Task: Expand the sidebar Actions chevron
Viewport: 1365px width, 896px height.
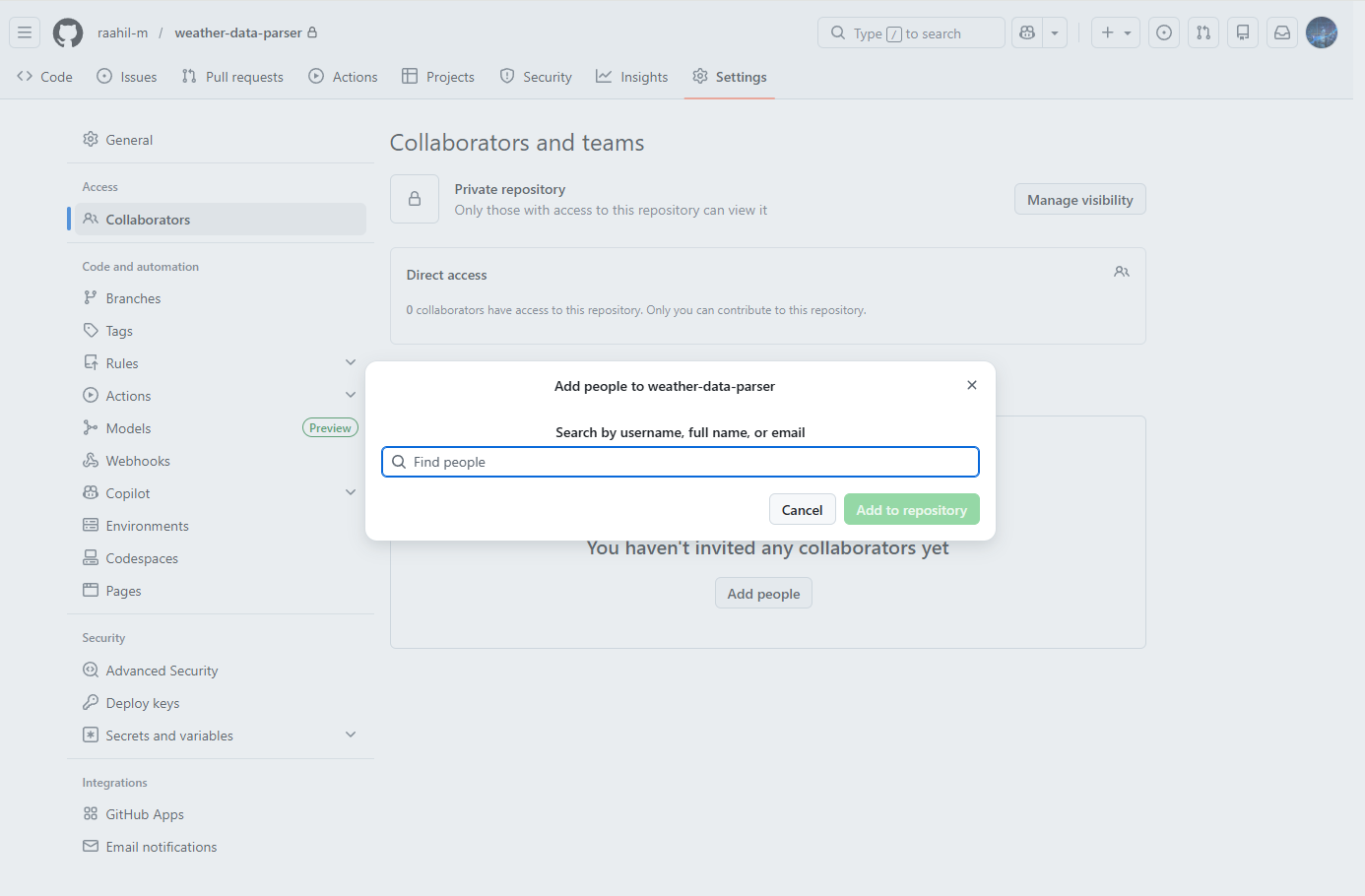Action: [x=351, y=395]
